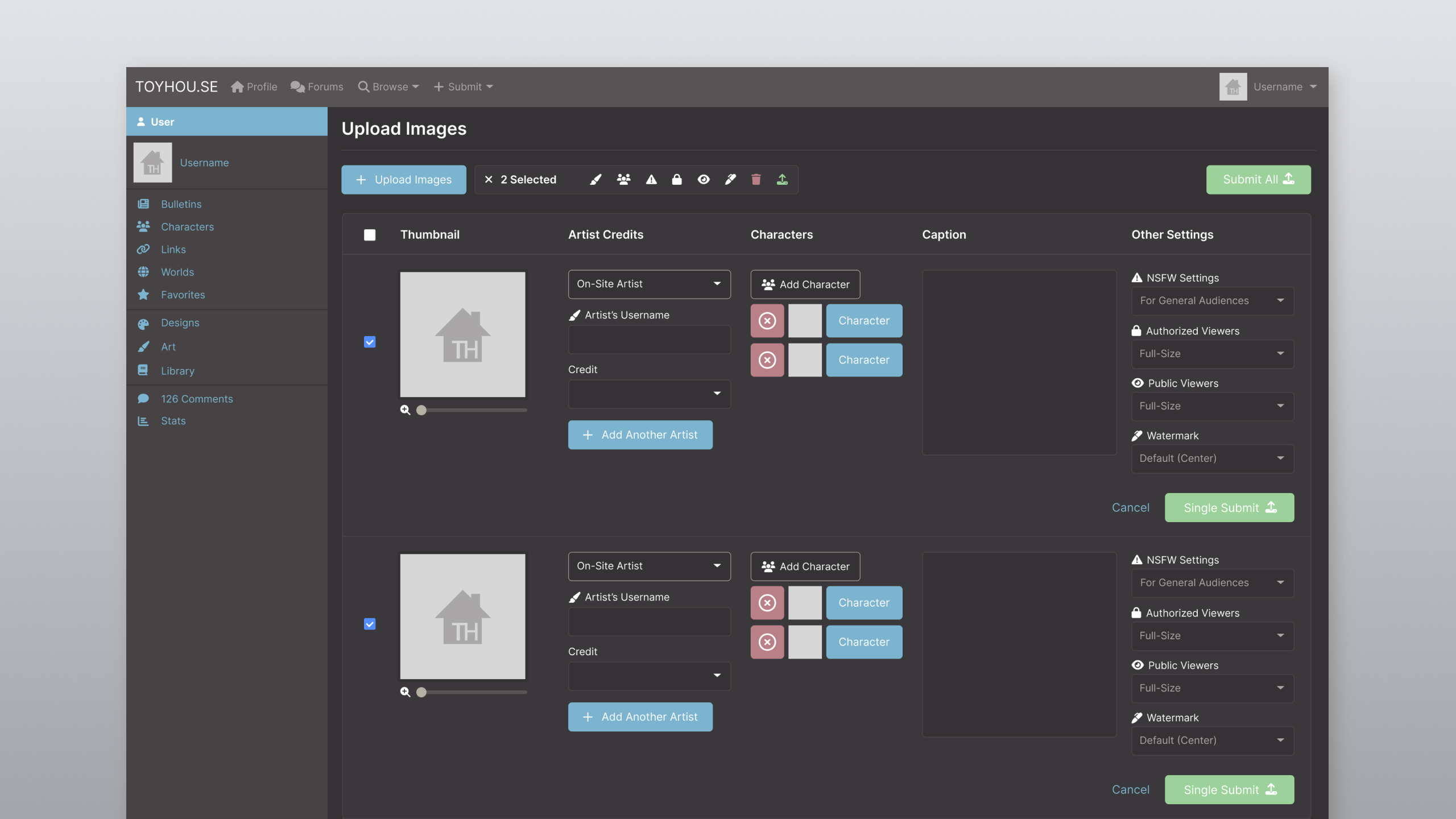Click the eye icon for public viewers
Screen dimensions: 1456x819
coord(704,180)
